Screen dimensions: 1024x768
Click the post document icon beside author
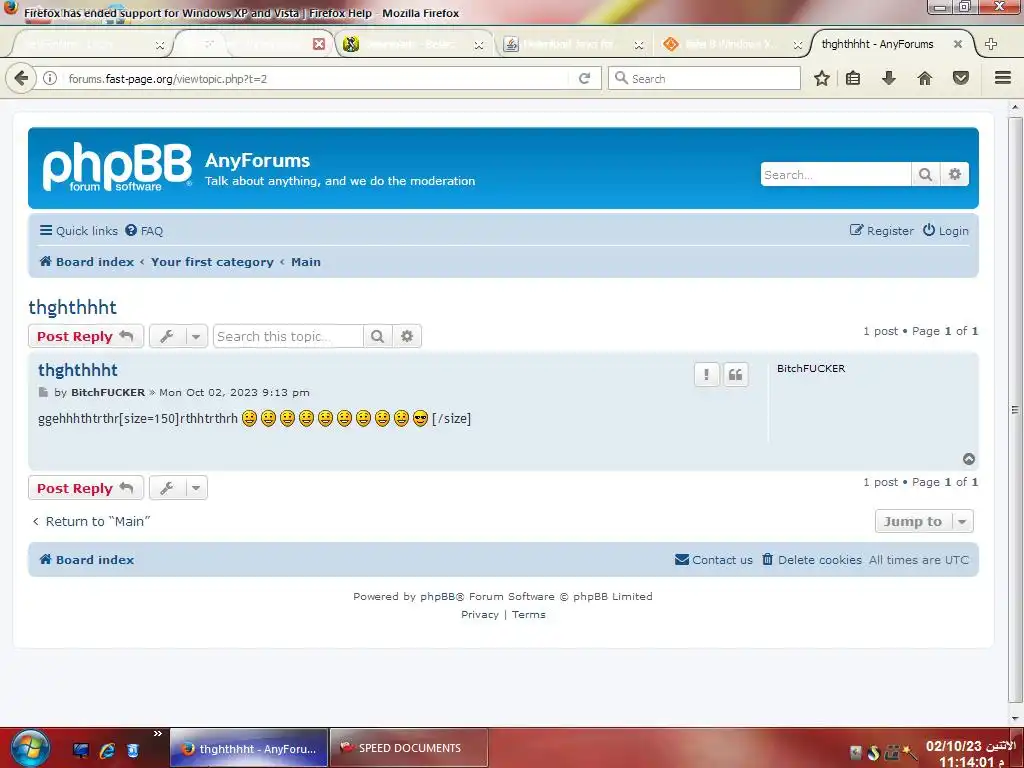pos(43,392)
